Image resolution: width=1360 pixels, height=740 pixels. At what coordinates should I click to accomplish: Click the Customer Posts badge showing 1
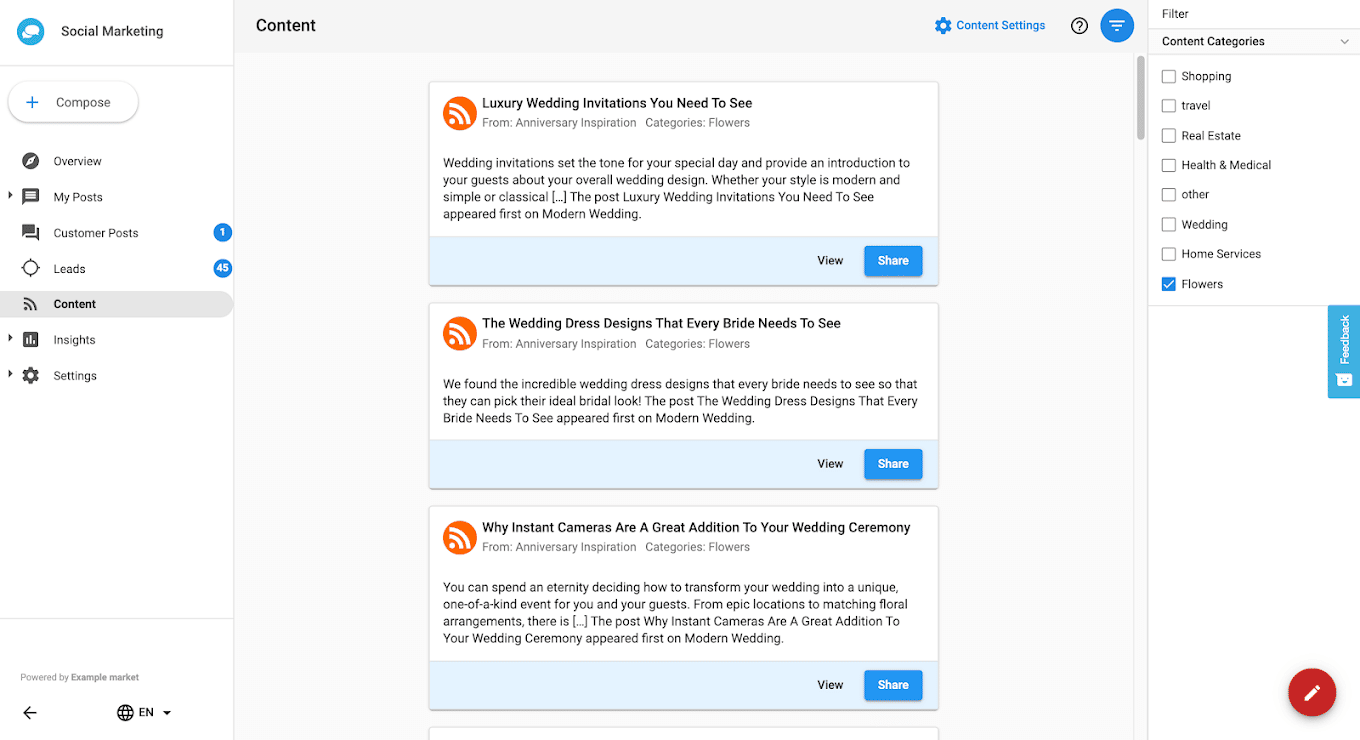point(222,232)
